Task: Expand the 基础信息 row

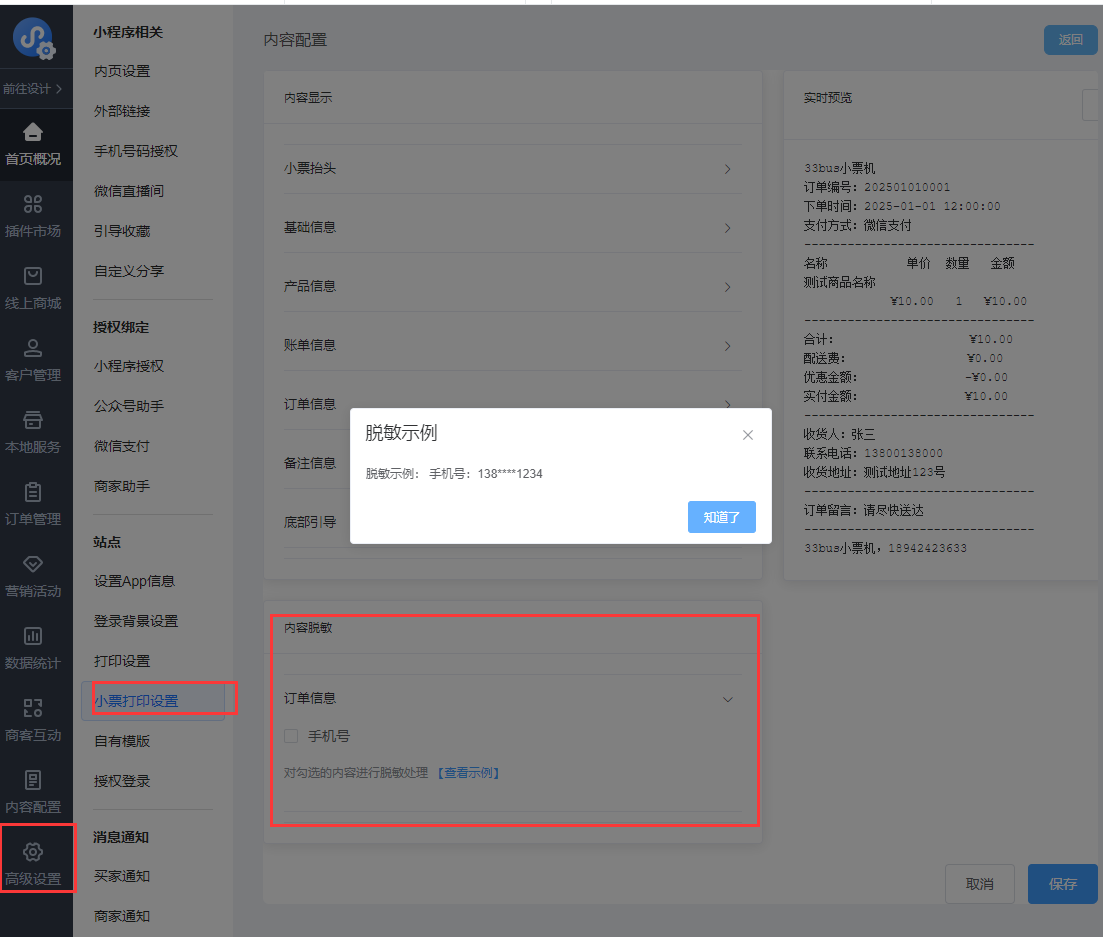Action: 727,228
